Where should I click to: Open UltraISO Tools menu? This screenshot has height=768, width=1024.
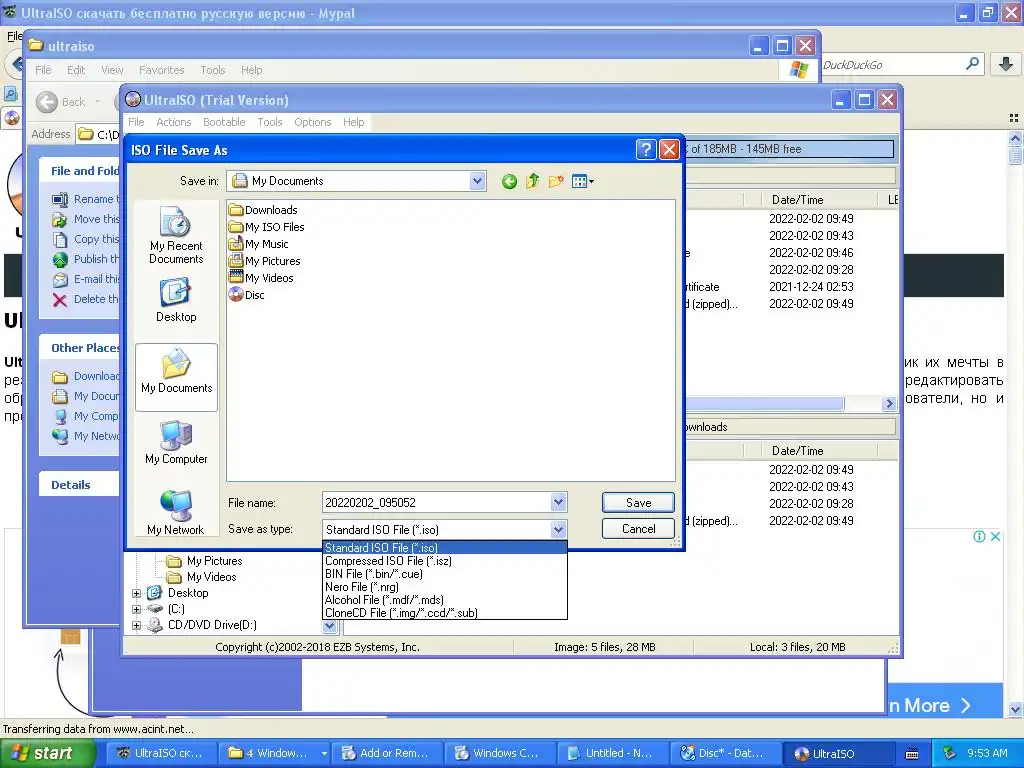tap(270, 122)
